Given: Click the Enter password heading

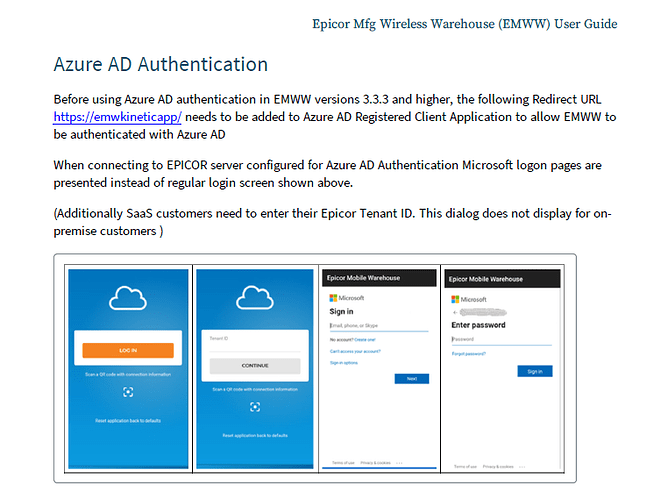Looking at the screenshot, I should tap(478, 325).
